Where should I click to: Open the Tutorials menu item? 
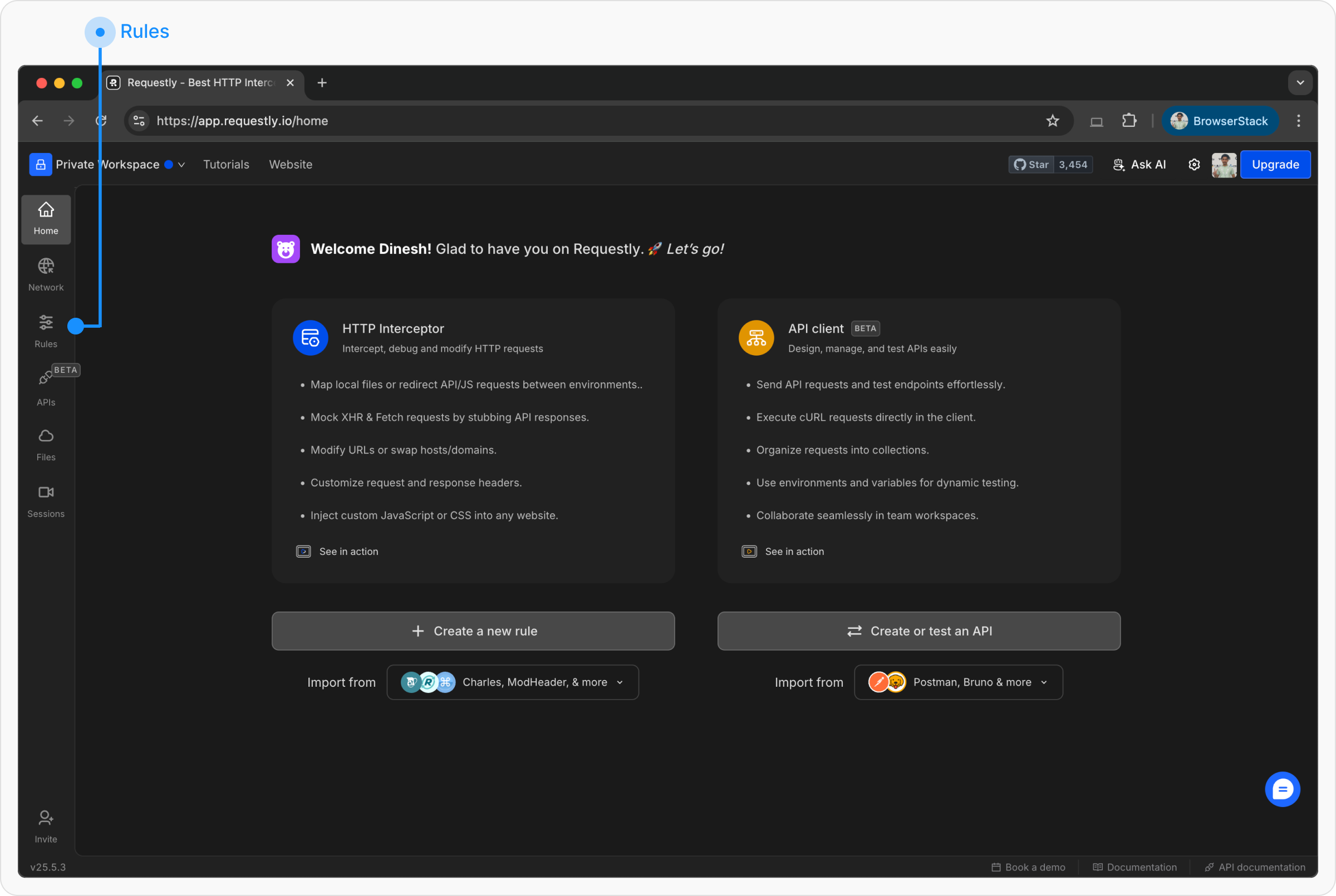227,165
